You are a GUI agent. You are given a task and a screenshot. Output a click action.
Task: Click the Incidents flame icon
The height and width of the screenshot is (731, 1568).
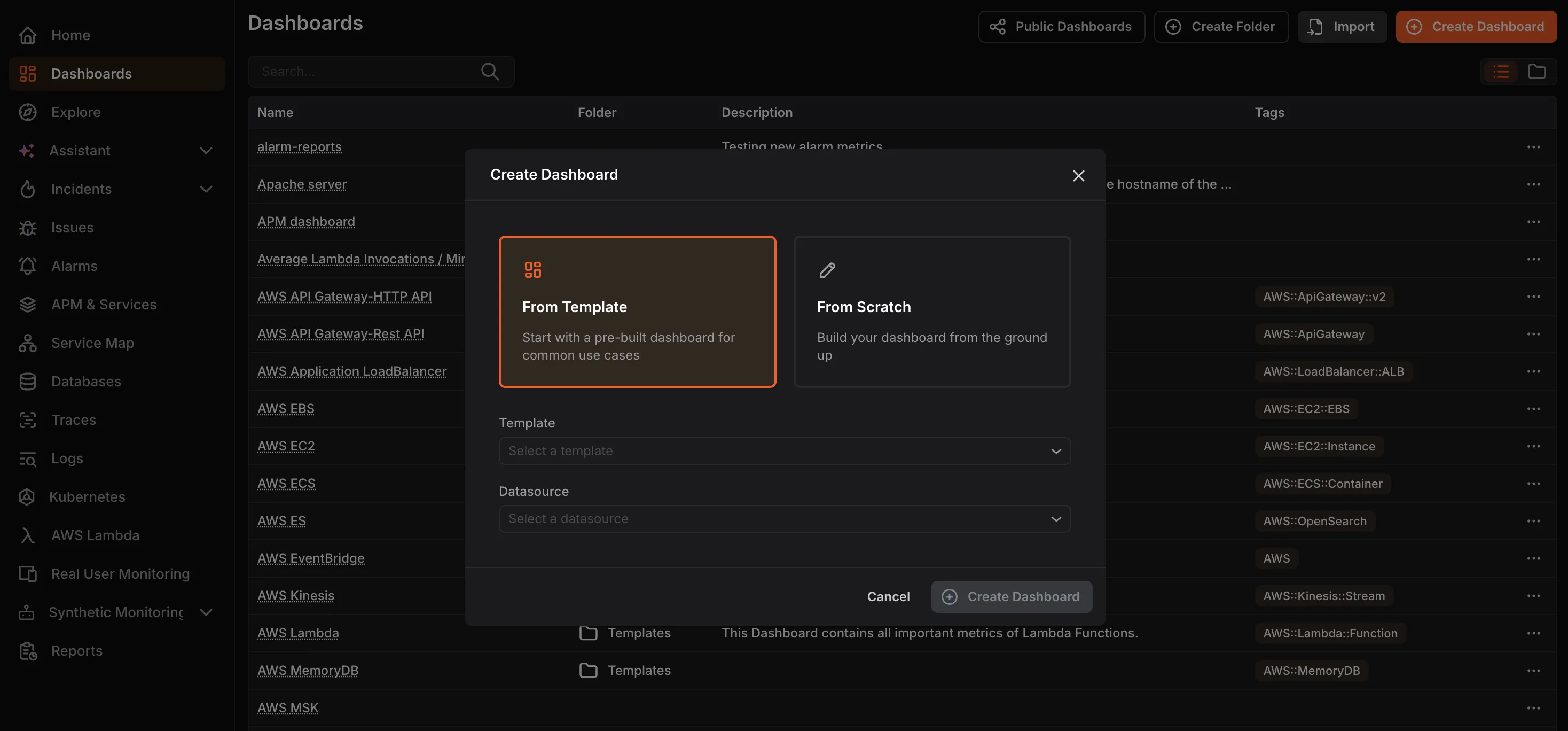coord(27,189)
